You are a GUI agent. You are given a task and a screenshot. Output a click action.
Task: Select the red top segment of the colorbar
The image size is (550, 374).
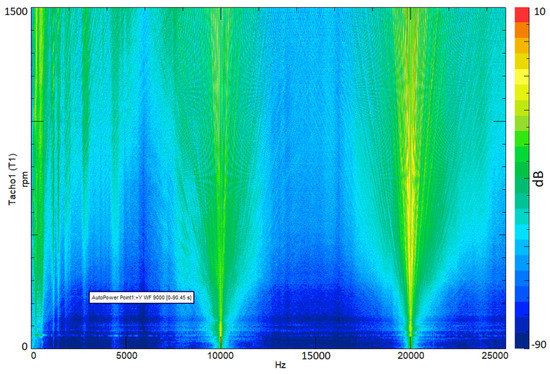pos(522,15)
